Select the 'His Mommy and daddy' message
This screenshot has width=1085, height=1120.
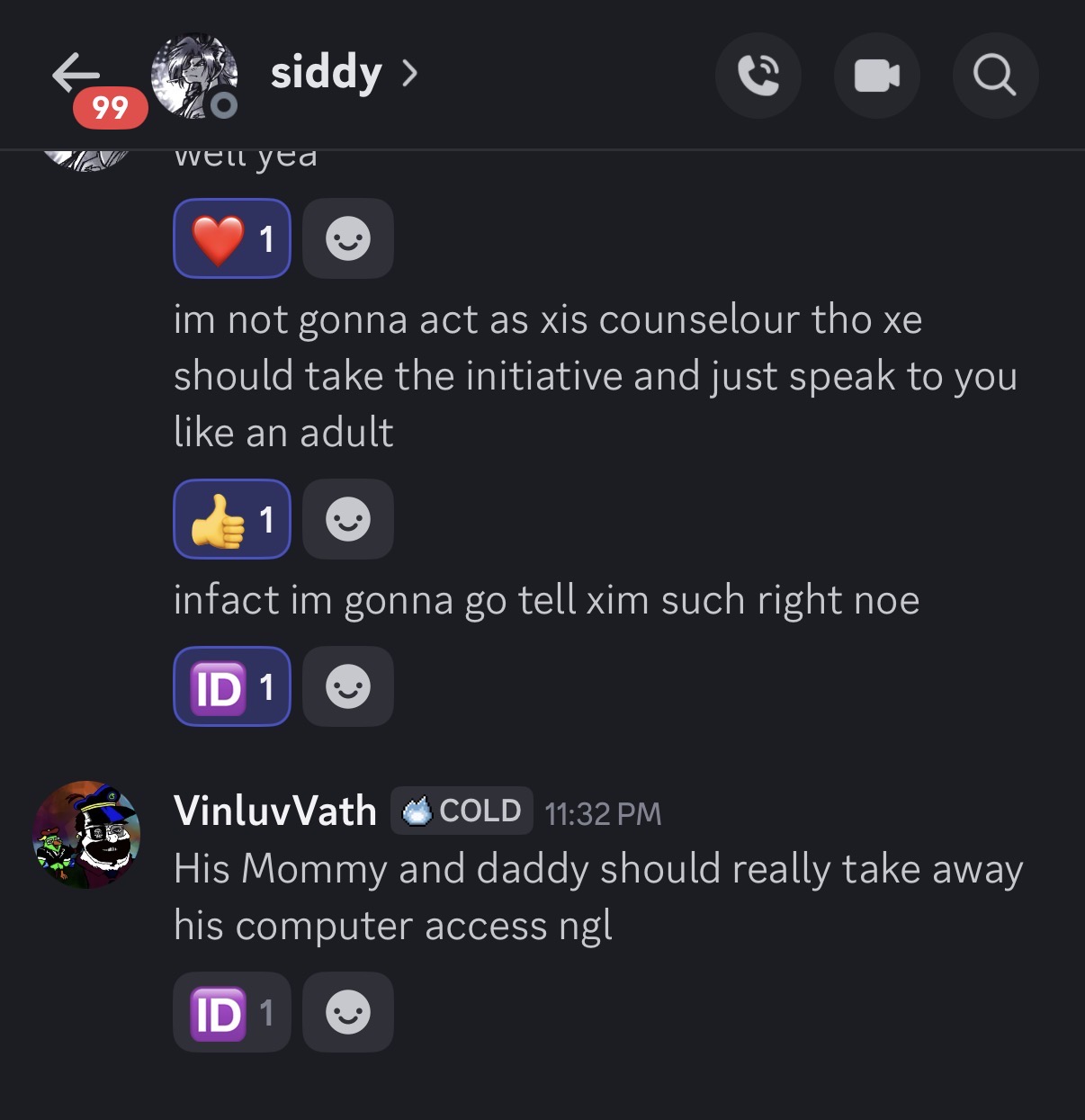(598, 897)
